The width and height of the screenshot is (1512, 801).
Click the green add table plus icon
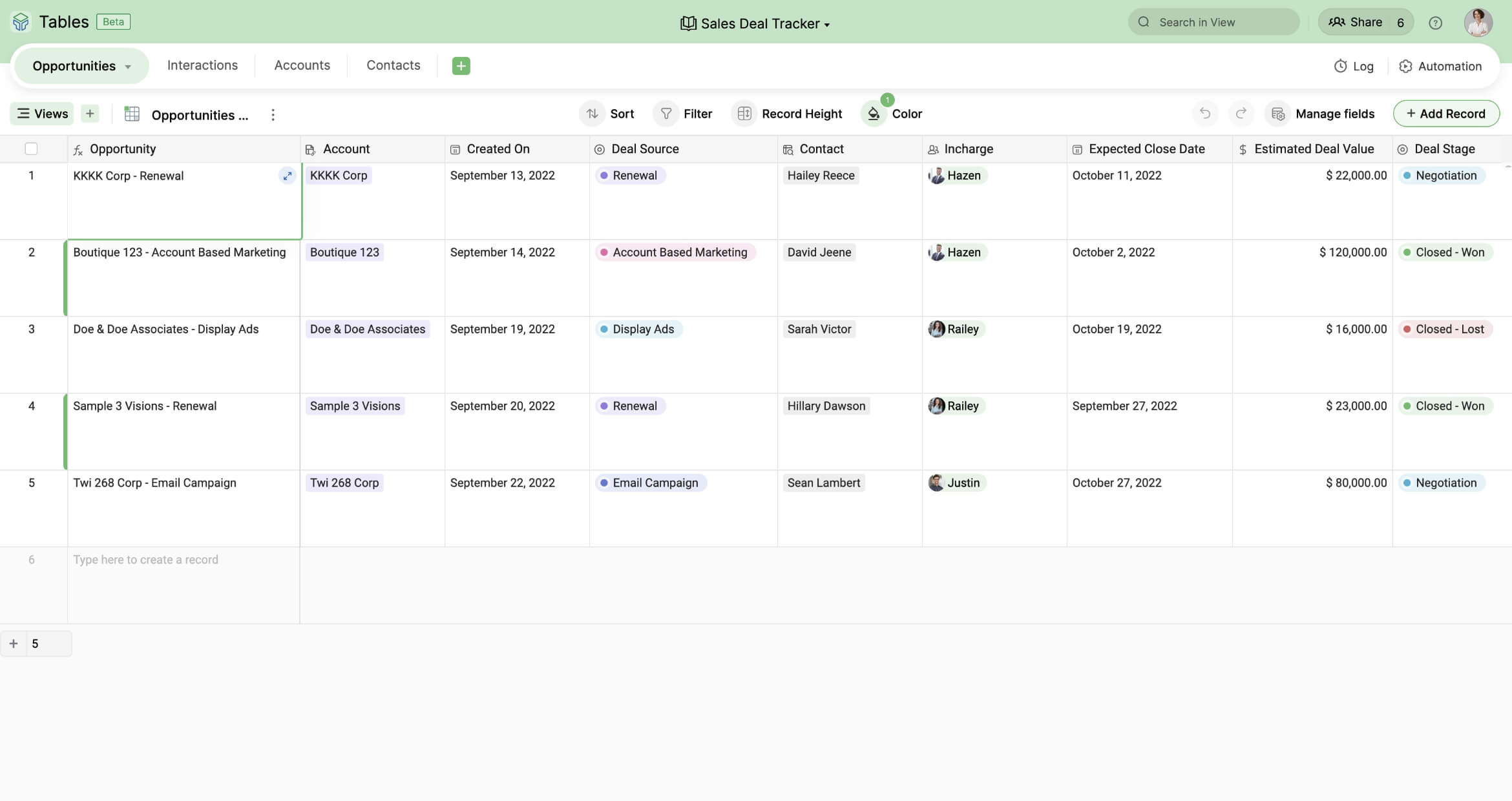[x=461, y=66]
